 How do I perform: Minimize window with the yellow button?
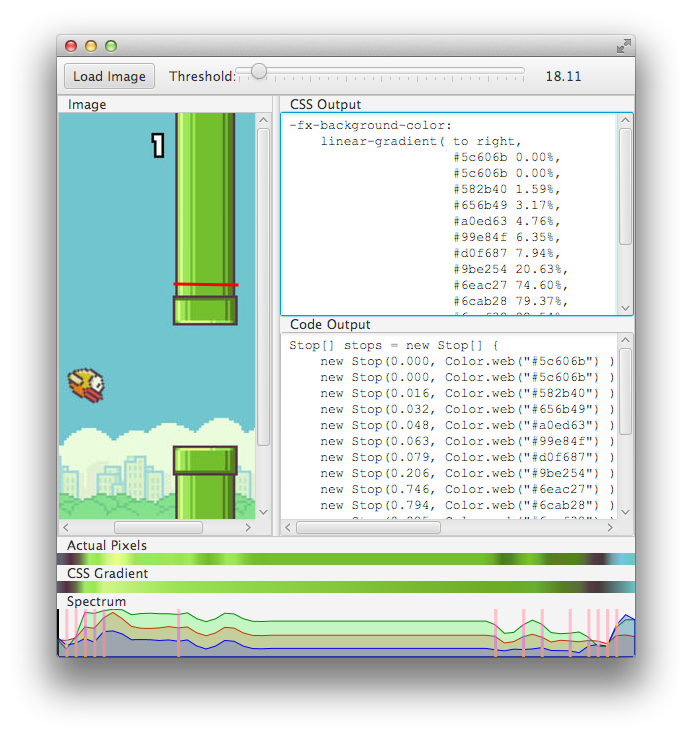pyautogui.click(x=91, y=46)
